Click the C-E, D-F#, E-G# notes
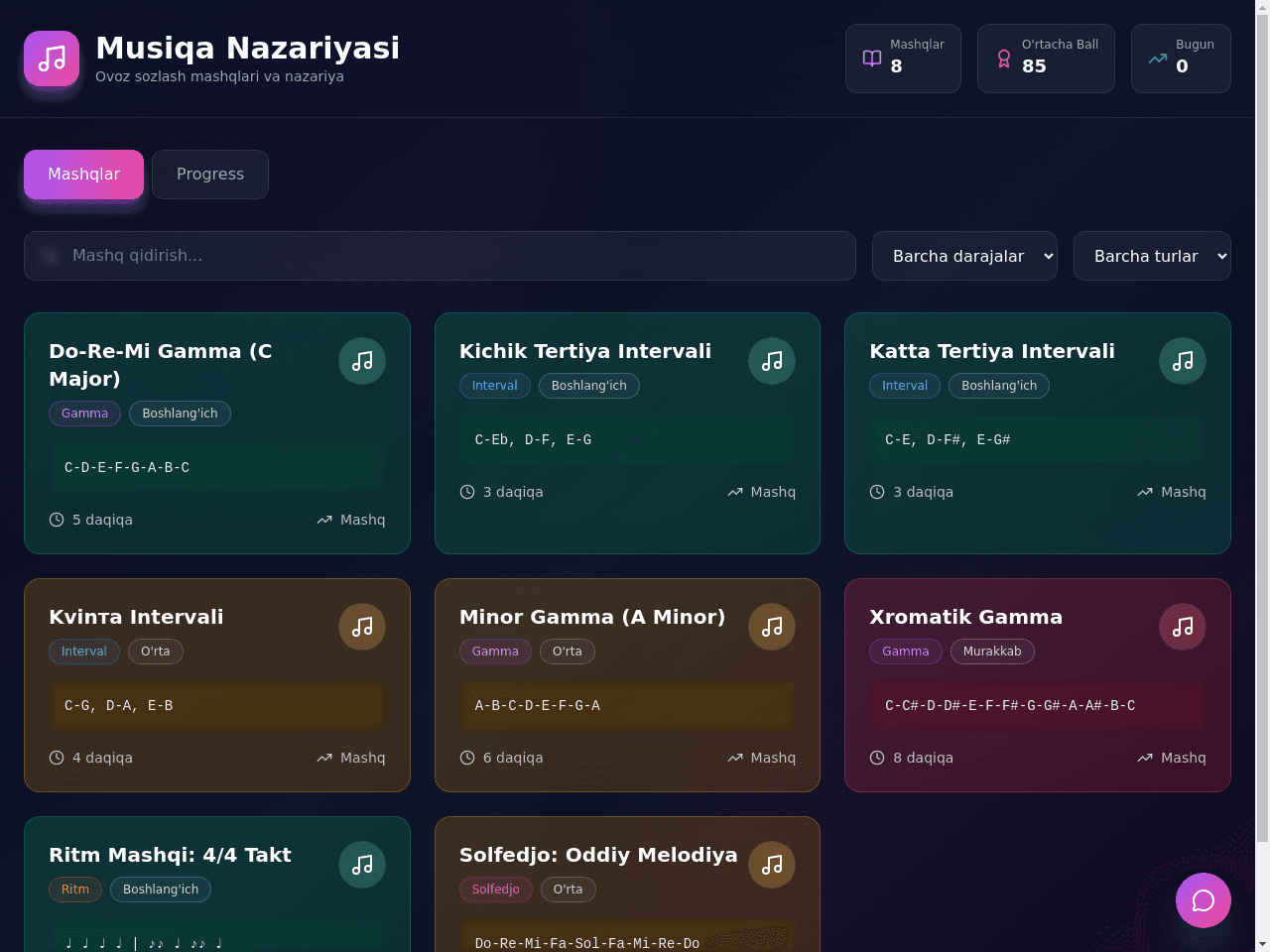This screenshot has height=952, width=1270. 948,439
